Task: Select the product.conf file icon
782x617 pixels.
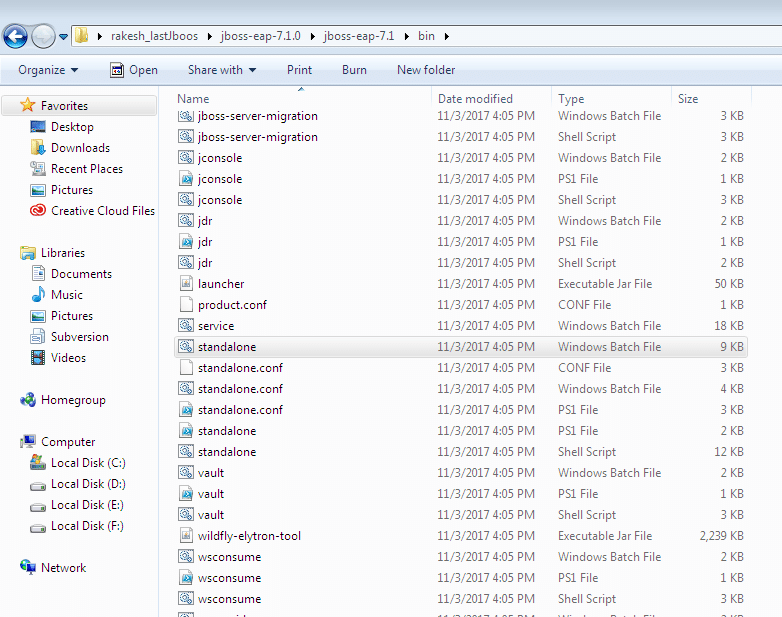Action: 185,305
